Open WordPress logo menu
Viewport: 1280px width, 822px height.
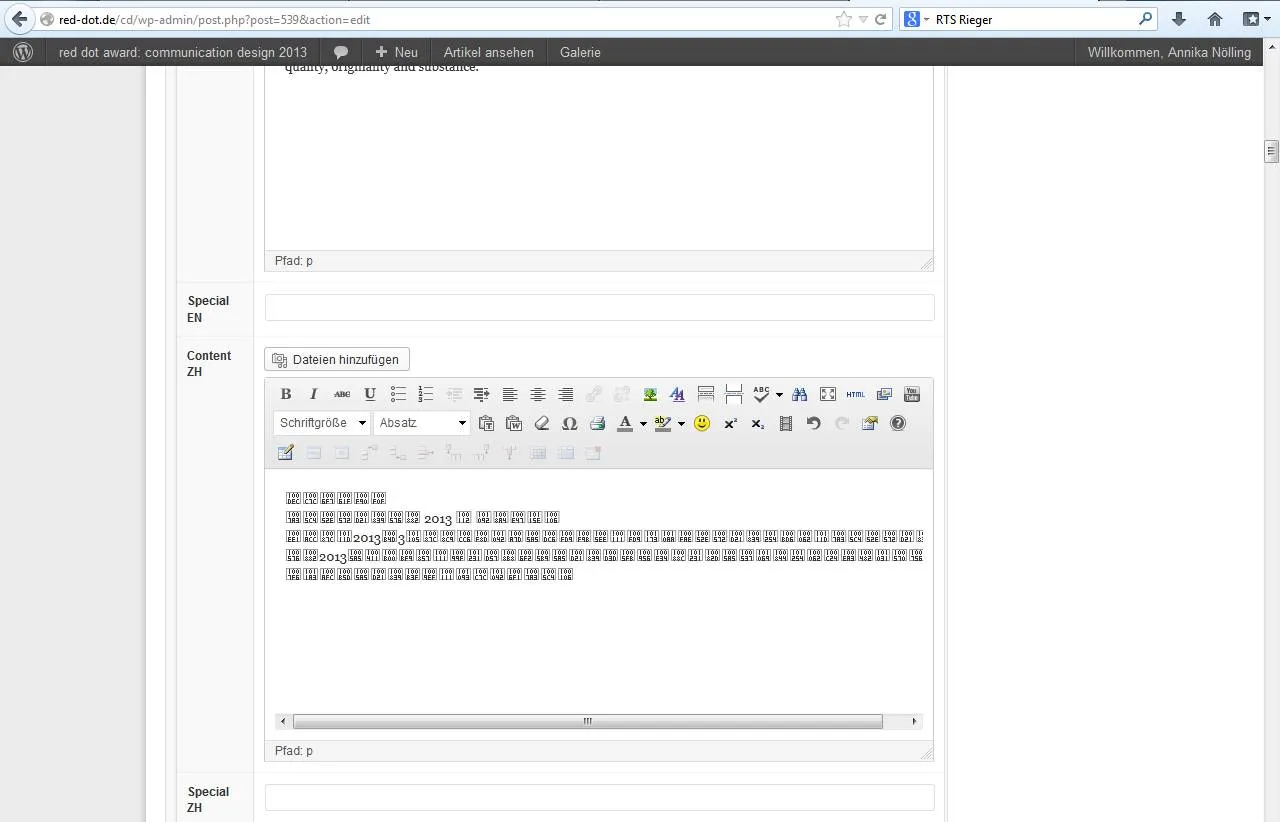(x=24, y=52)
